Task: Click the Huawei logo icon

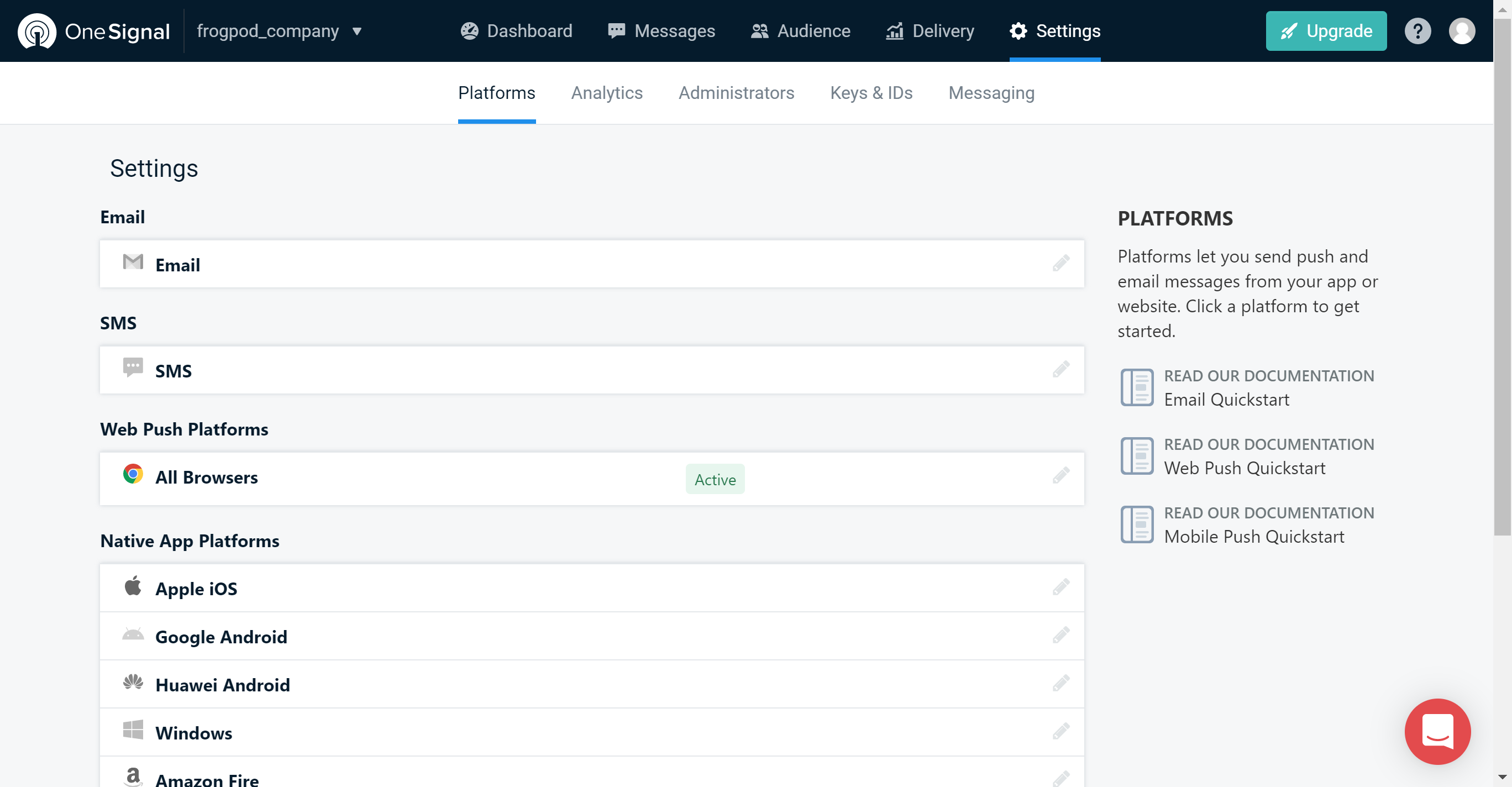Action: (133, 682)
